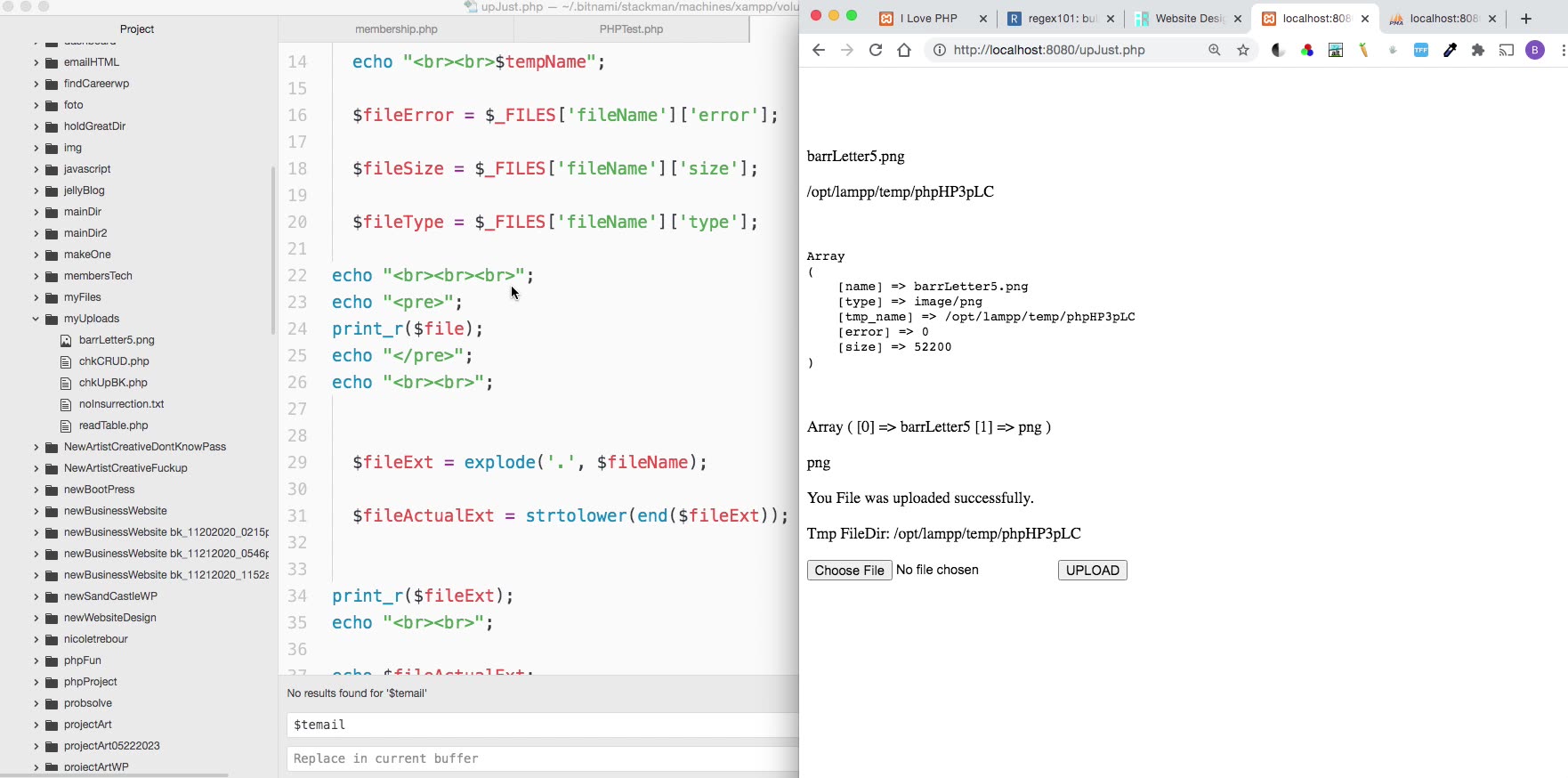Select the projectArt05222023 folder
The height and width of the screenshot is (778, 1568).
pyautogui.click(x=111, y=746)
